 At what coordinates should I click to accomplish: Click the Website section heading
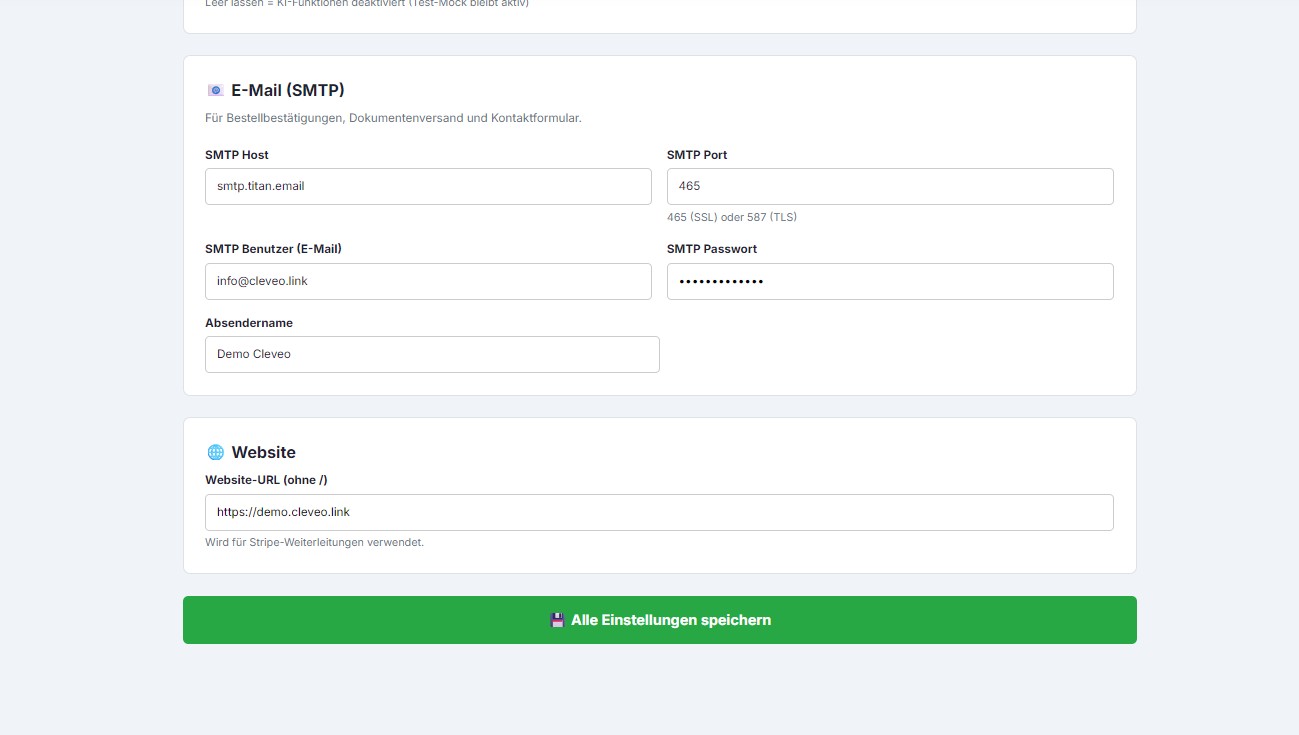[x=264, y=452]
